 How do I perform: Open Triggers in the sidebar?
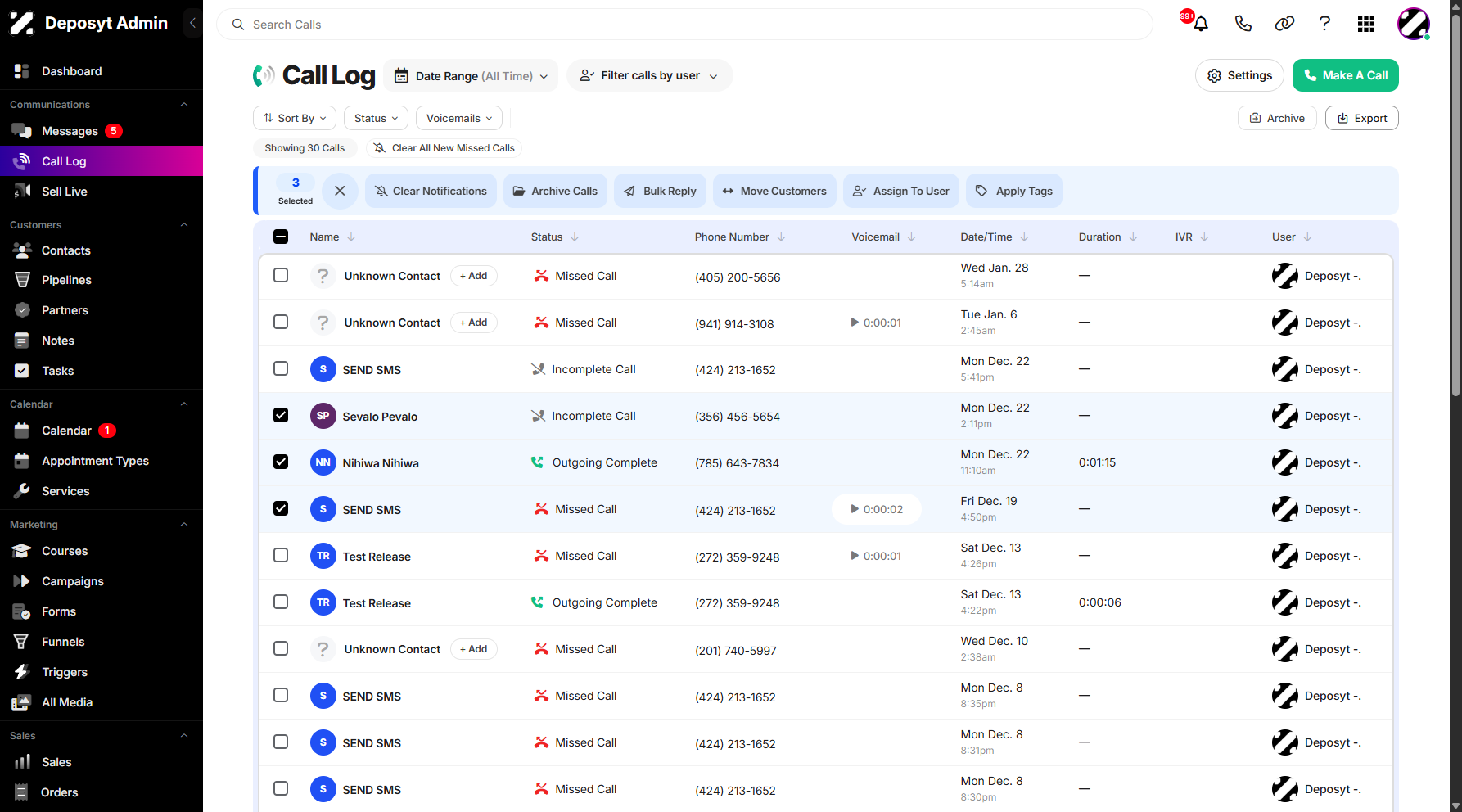pos(102,672)
